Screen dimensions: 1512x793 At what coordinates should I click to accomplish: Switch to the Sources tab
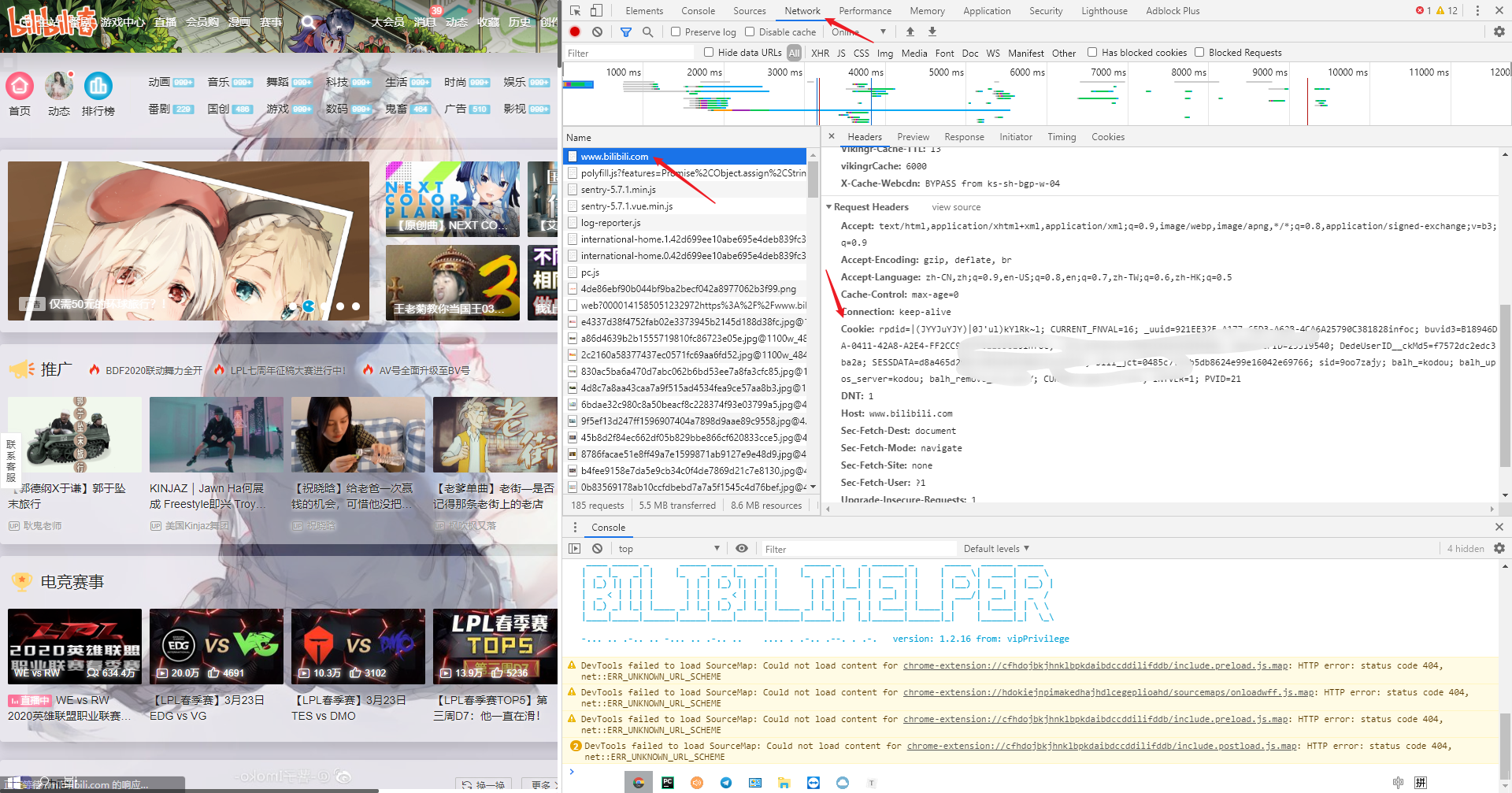pos(749,10)
